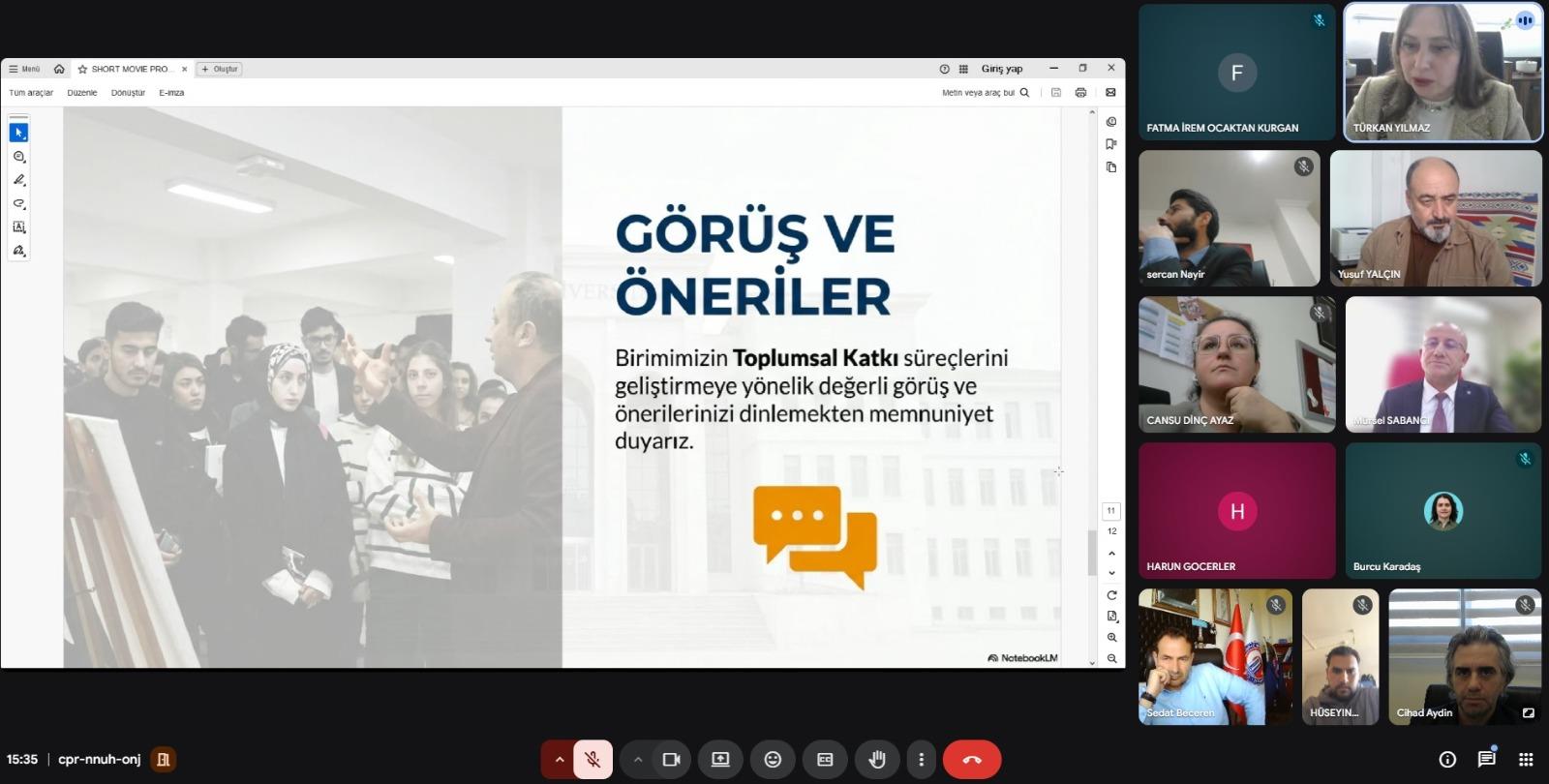Screen dimensions: 1549x784
Task: Click the Giriş yap sign-in button
Action: click(1001, 69)
